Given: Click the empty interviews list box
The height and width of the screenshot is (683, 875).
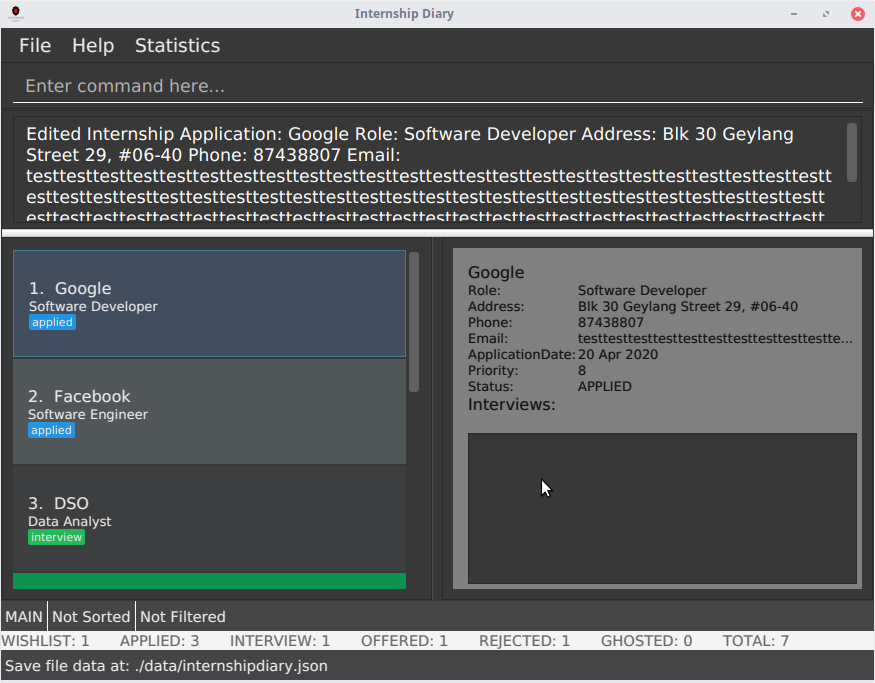Looking at the screenshot, I should click(662, 508).
